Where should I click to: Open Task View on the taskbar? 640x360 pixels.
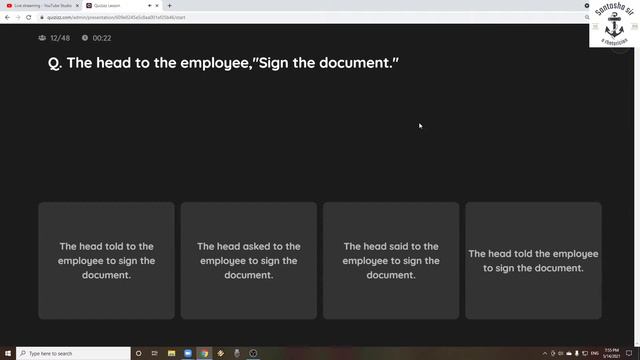[155, 353]
